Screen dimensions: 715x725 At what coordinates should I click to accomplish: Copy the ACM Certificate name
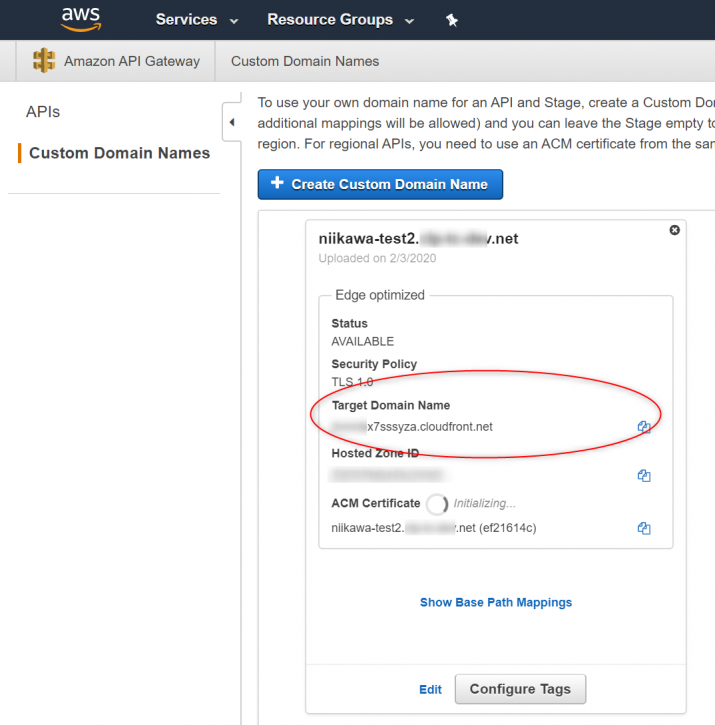tap(644, 528)
